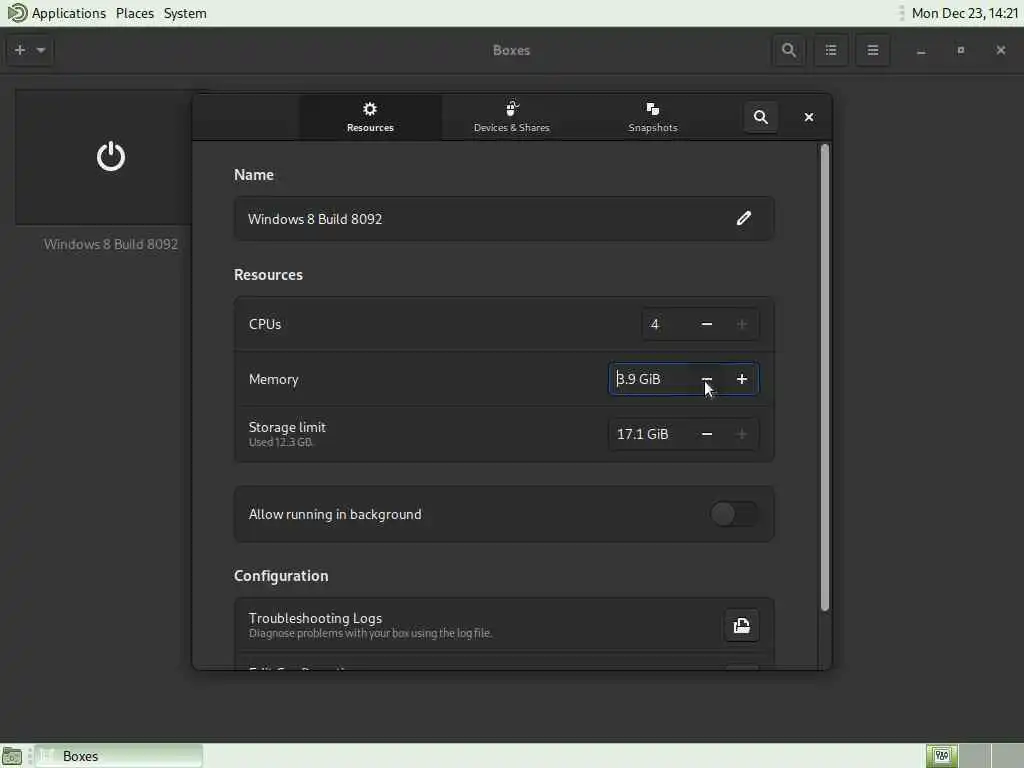Click the properties dialog search icon
Image resolution: width=1024 pixels, height=768 pixels.
(761, 118)
